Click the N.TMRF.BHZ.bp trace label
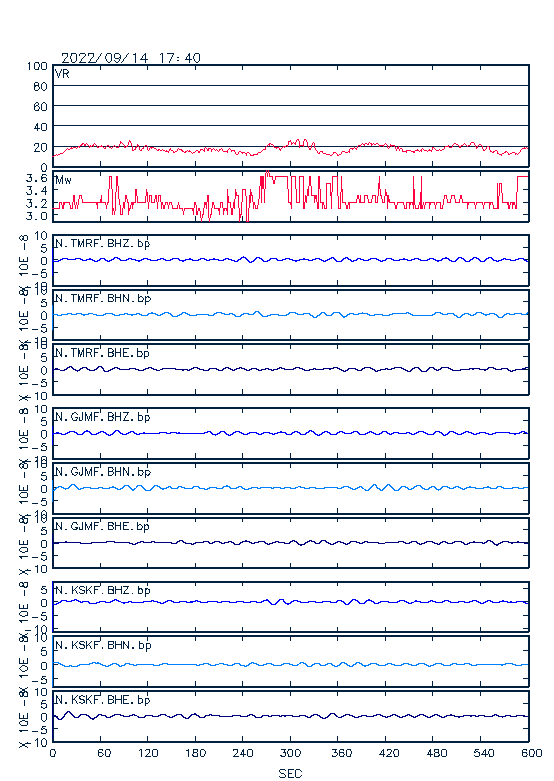 [103, 244]
